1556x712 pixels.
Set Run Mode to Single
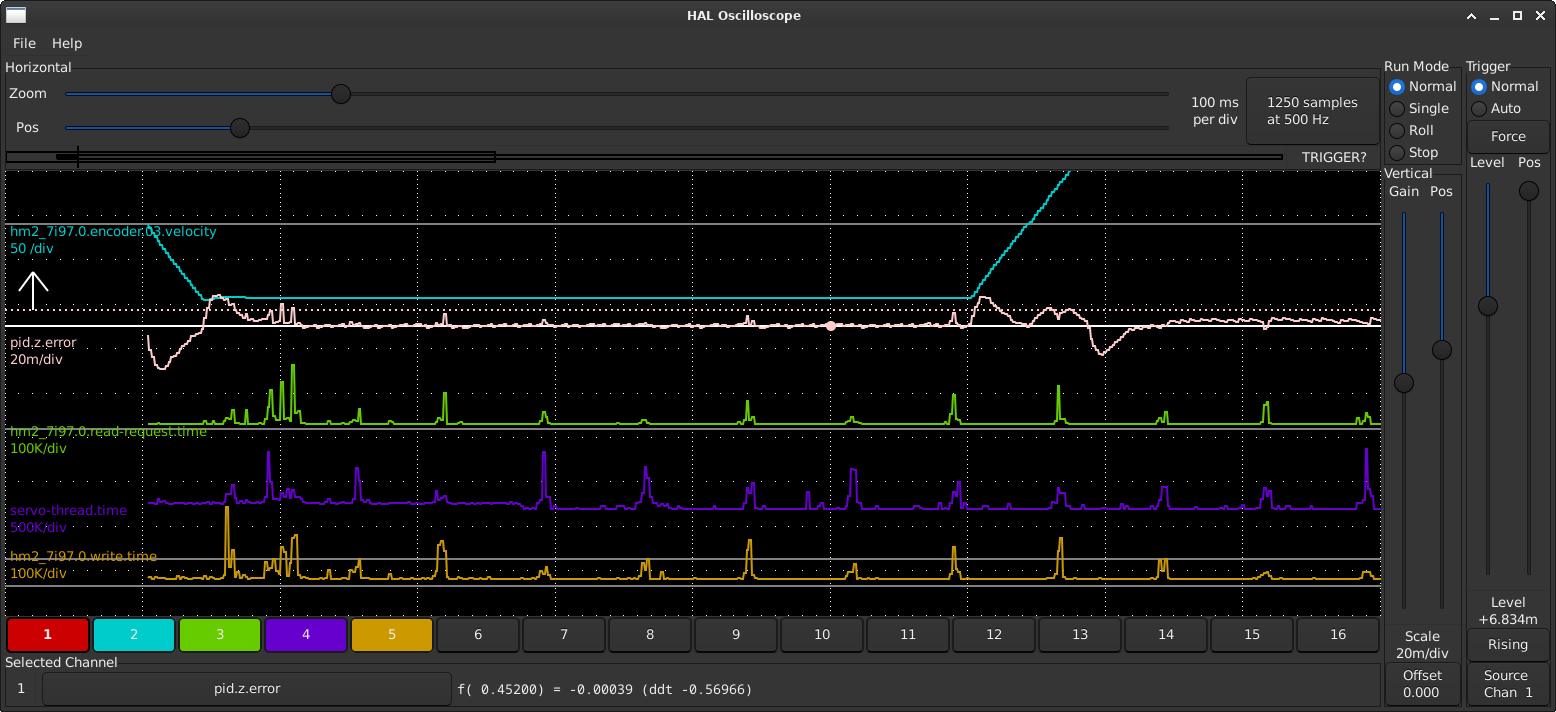[x=1397, y=109]
